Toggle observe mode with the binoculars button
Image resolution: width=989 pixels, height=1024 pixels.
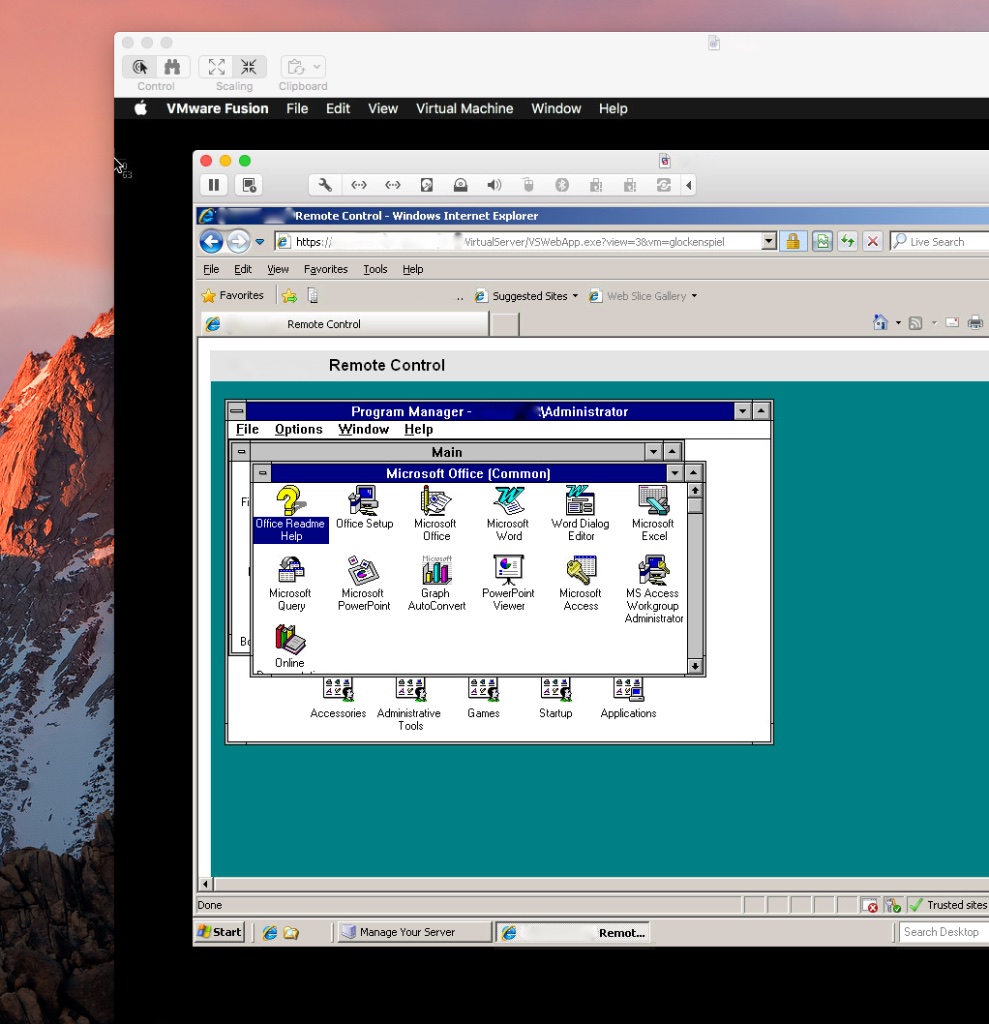tap(173, 67)
